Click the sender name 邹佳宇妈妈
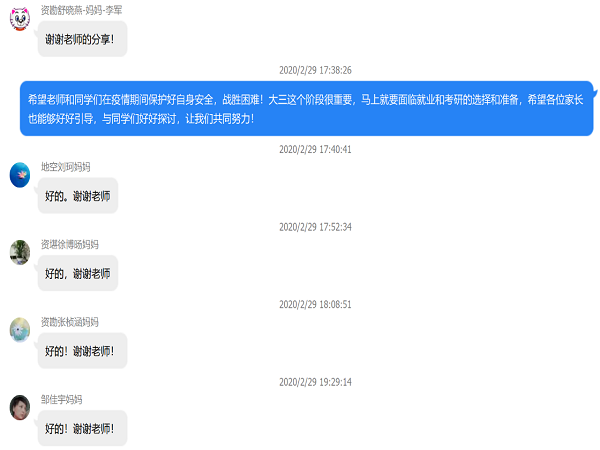600x450 pixels. 61,399
